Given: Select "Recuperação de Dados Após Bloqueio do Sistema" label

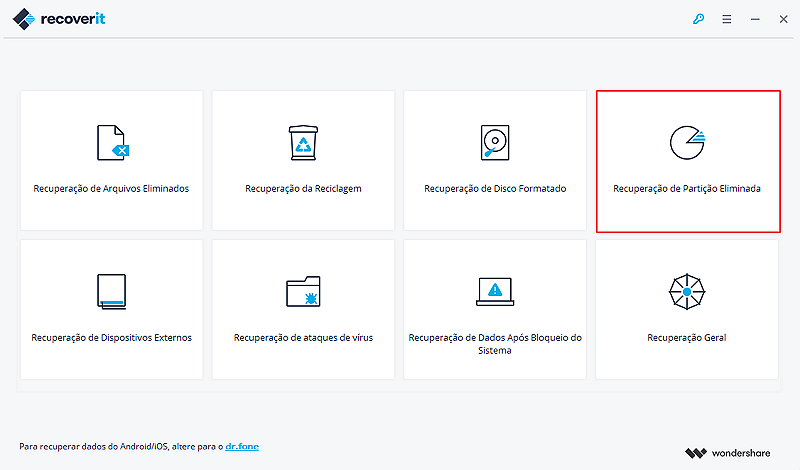Looking at the screenshot, I should [495, 344].
